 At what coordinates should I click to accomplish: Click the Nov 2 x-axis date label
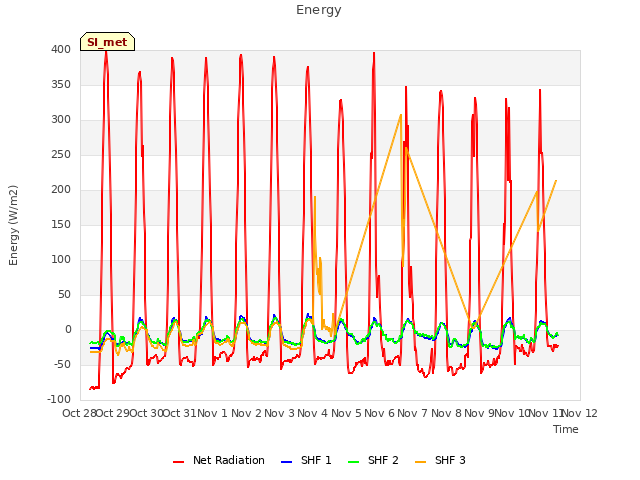click(246, 413)
